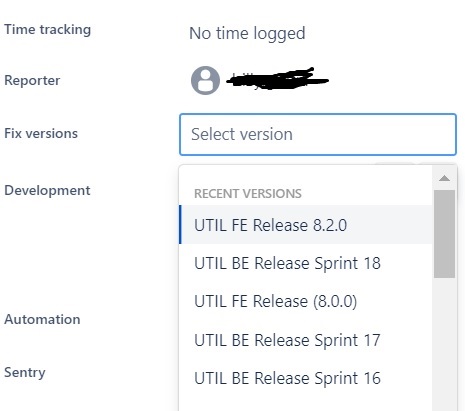
Task: Click the Development field label
Action: (x=47, y=191)
